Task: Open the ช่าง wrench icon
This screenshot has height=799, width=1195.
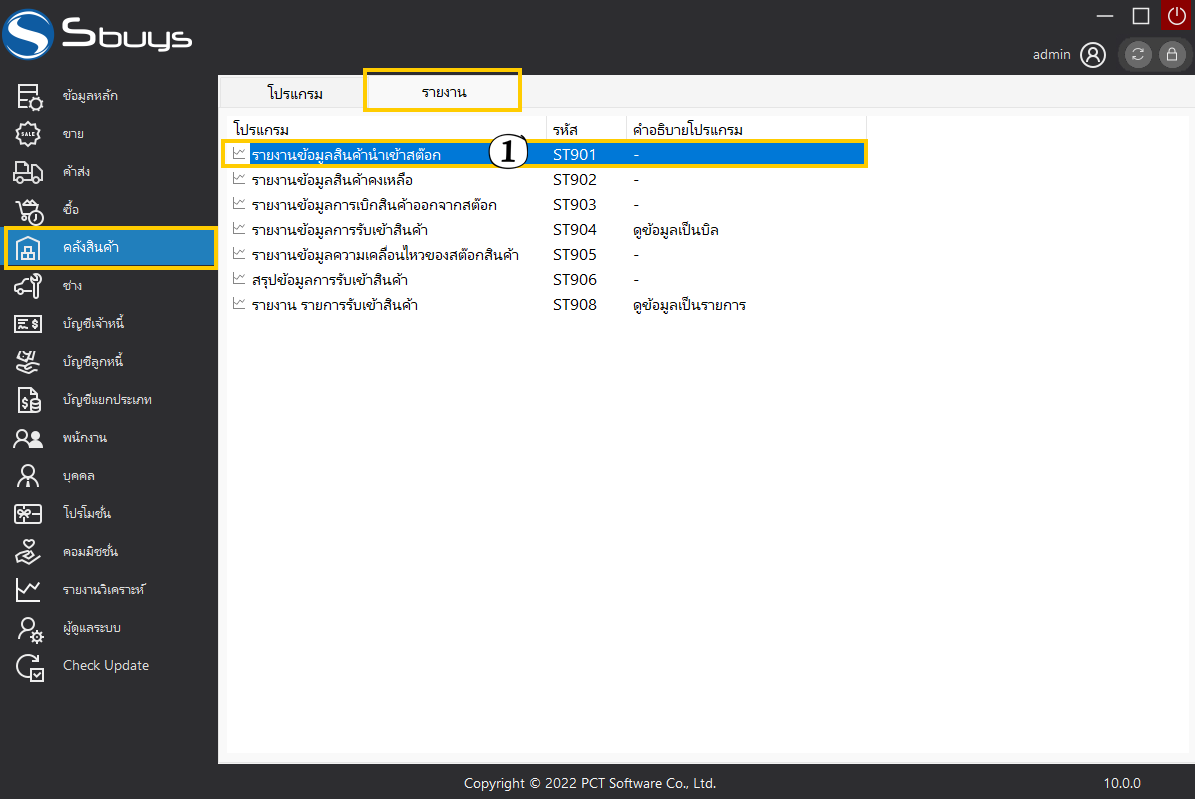Action: tap(28, 286)
